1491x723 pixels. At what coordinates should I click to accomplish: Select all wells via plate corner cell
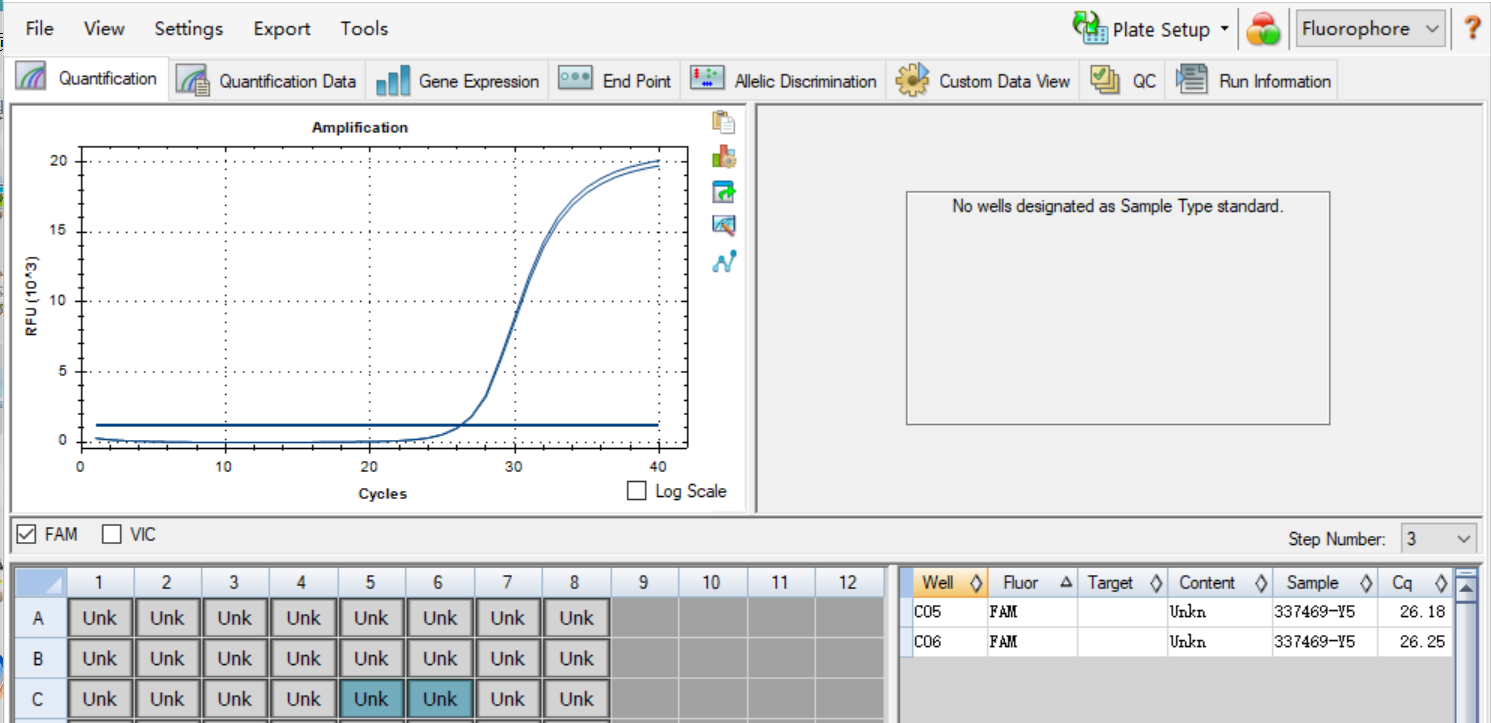click(40, 582)
